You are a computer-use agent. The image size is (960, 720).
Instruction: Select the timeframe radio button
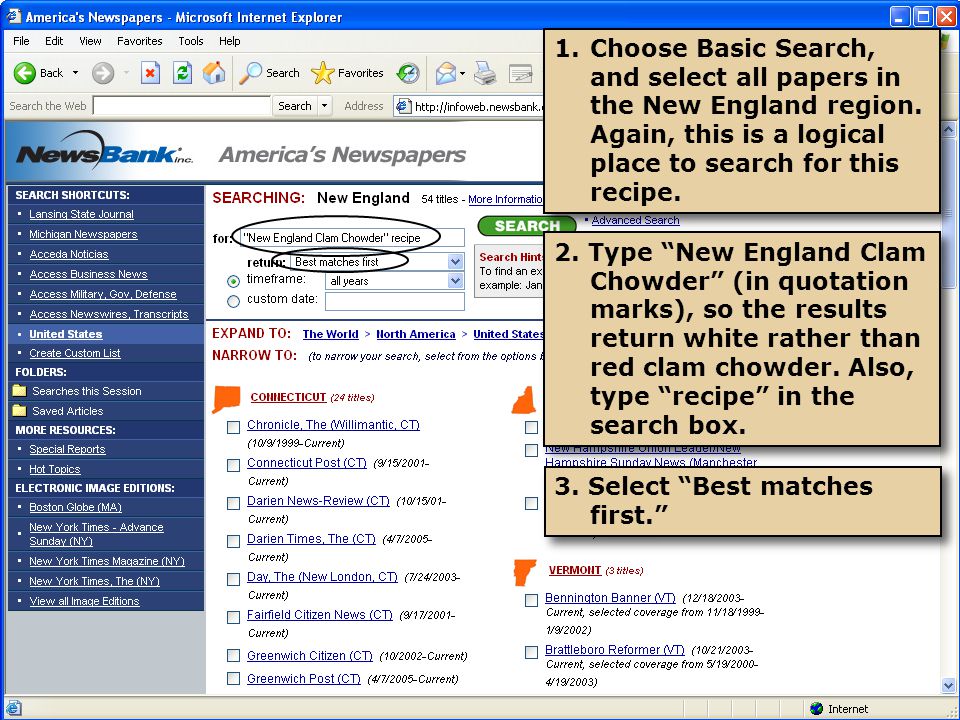click(233, 281)
